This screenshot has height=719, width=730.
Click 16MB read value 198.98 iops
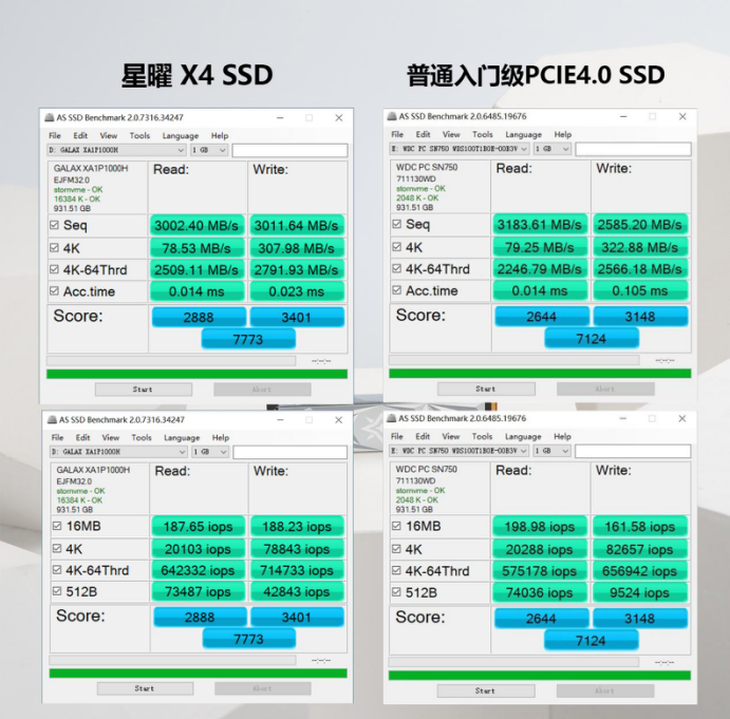coord(540,527)
